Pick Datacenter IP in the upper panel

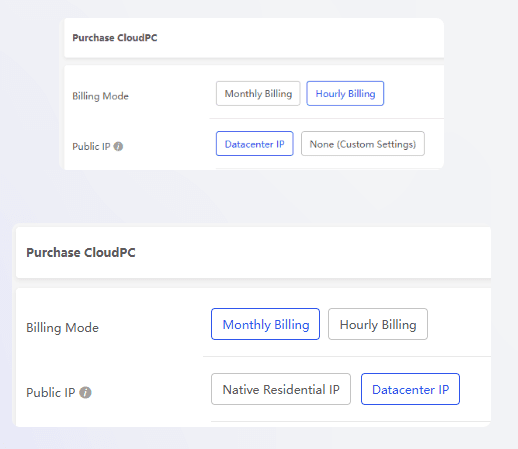[255, 144]
